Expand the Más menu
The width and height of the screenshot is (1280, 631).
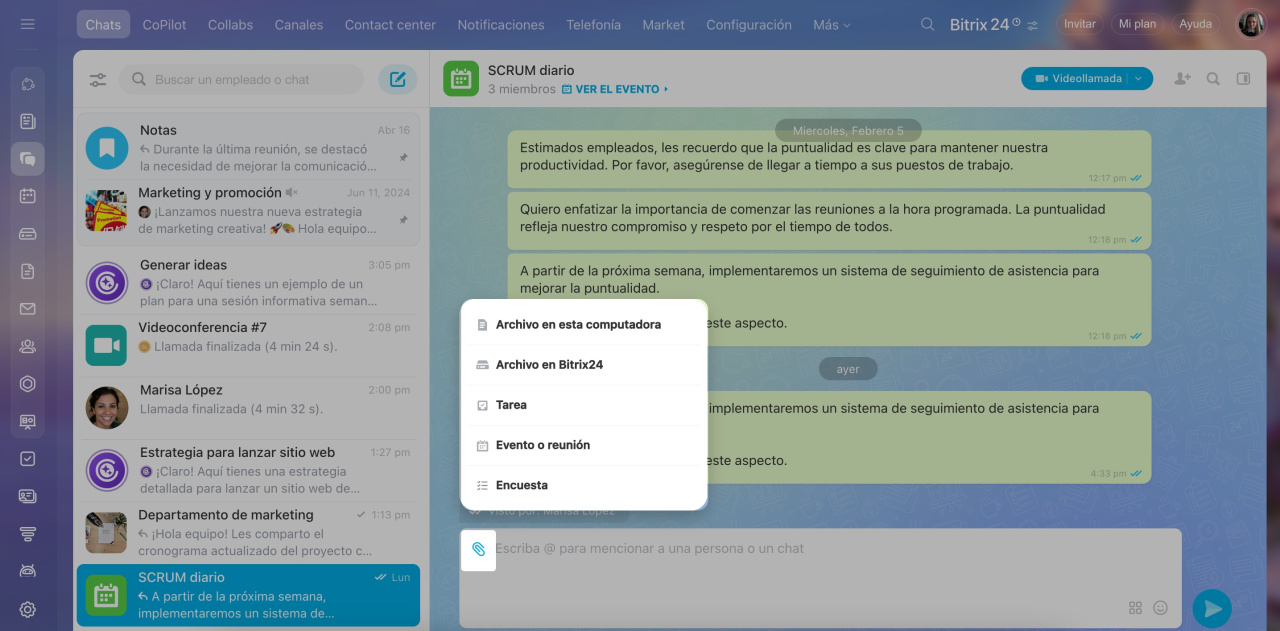pyautogui.click(x=832, y=24)
